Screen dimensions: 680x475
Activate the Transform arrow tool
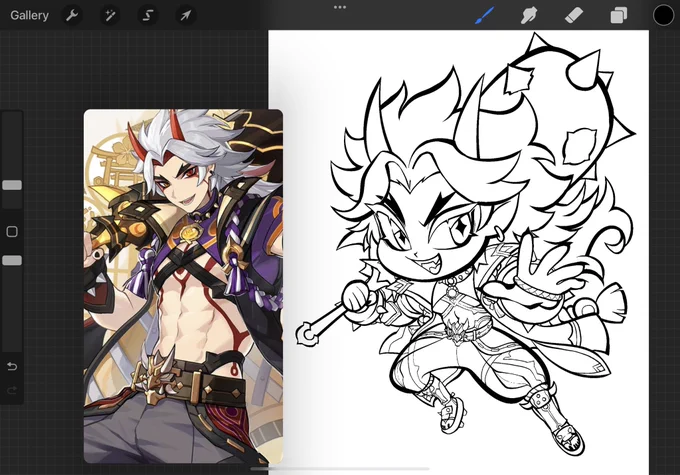click(x=186, y=16)
